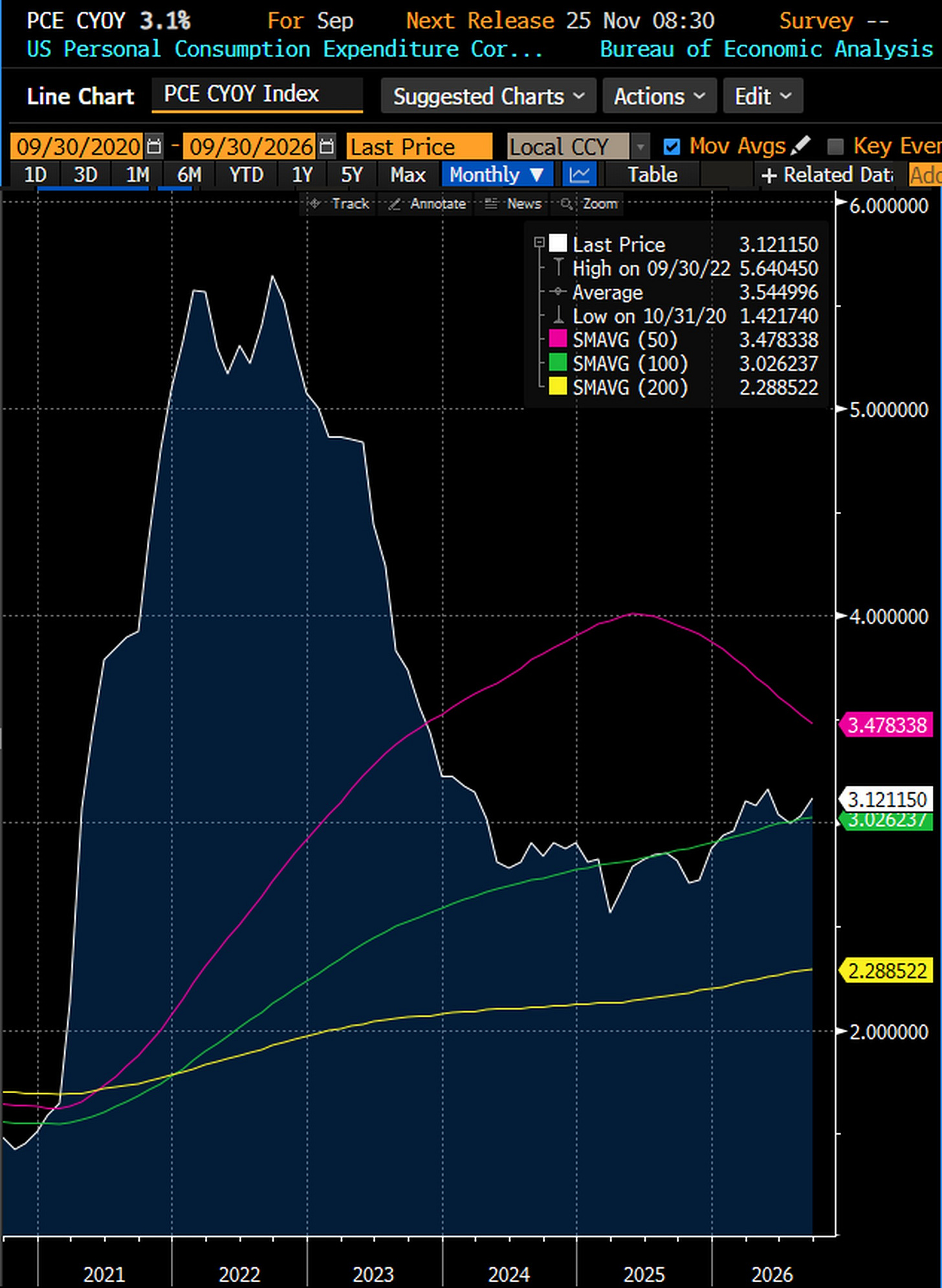942x1288 pixels.
Task: Click the Last Price field button
Action: (419, 147)
